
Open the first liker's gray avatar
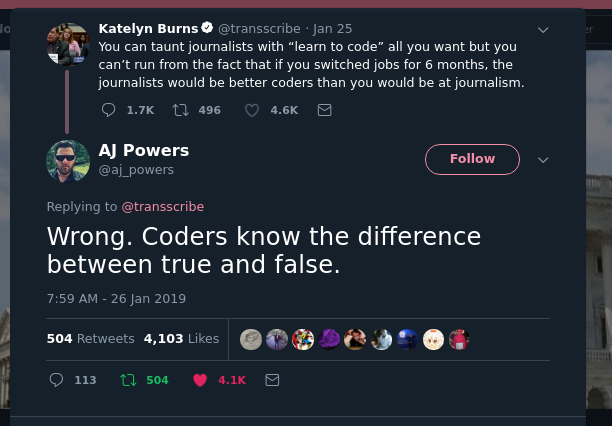tap(251, 339)
